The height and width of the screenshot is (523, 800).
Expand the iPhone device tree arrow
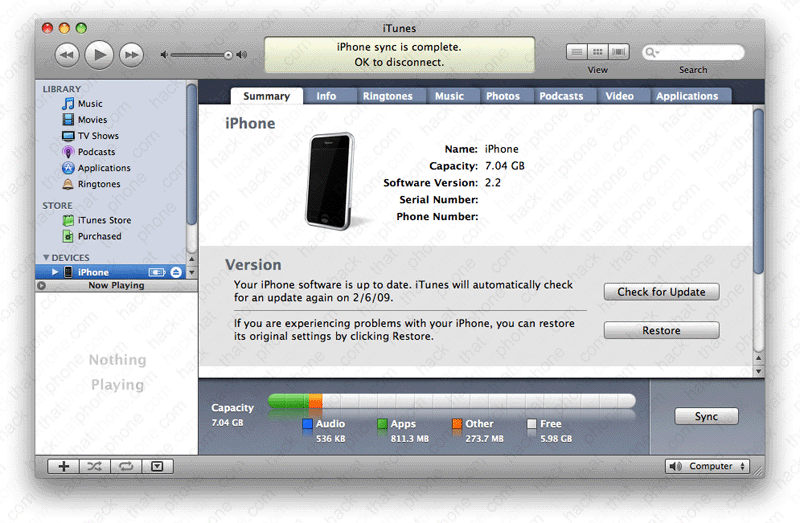[55, 272]
